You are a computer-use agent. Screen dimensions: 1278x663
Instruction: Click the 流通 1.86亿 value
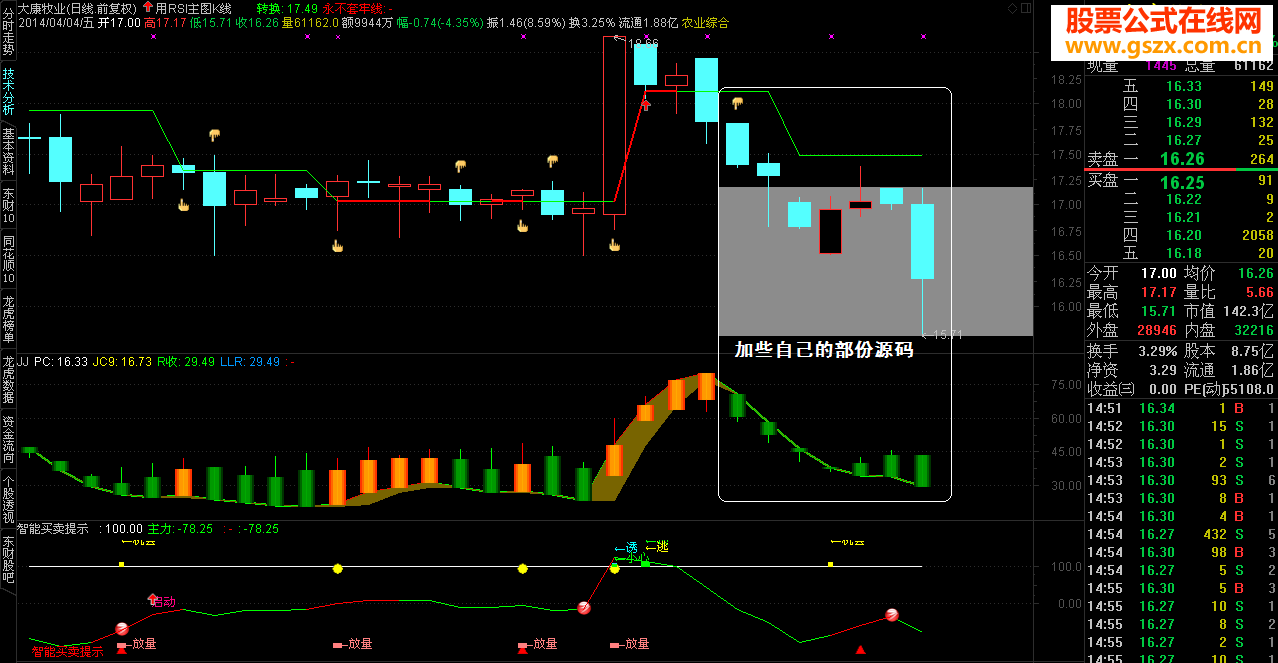pyautogui.click(x=1253, y=370)
